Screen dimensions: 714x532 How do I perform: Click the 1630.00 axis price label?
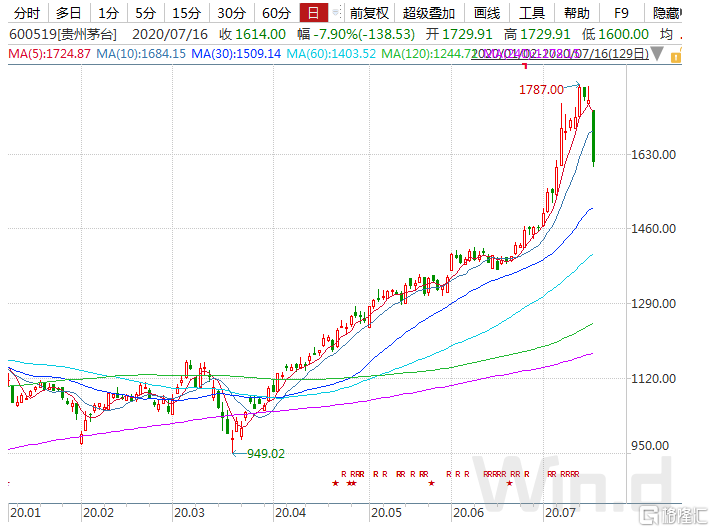click(653, 155)
